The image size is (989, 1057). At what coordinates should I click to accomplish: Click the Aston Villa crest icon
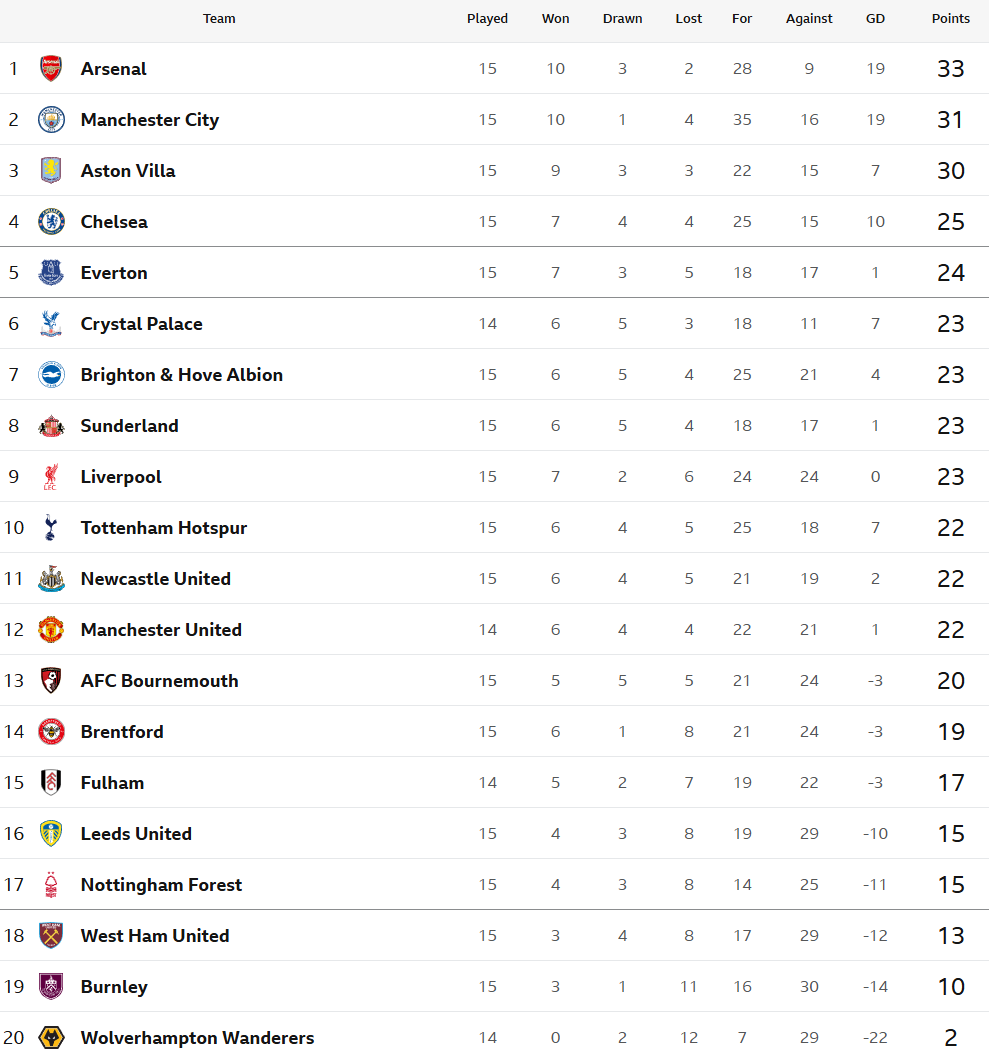coord(51,171)
